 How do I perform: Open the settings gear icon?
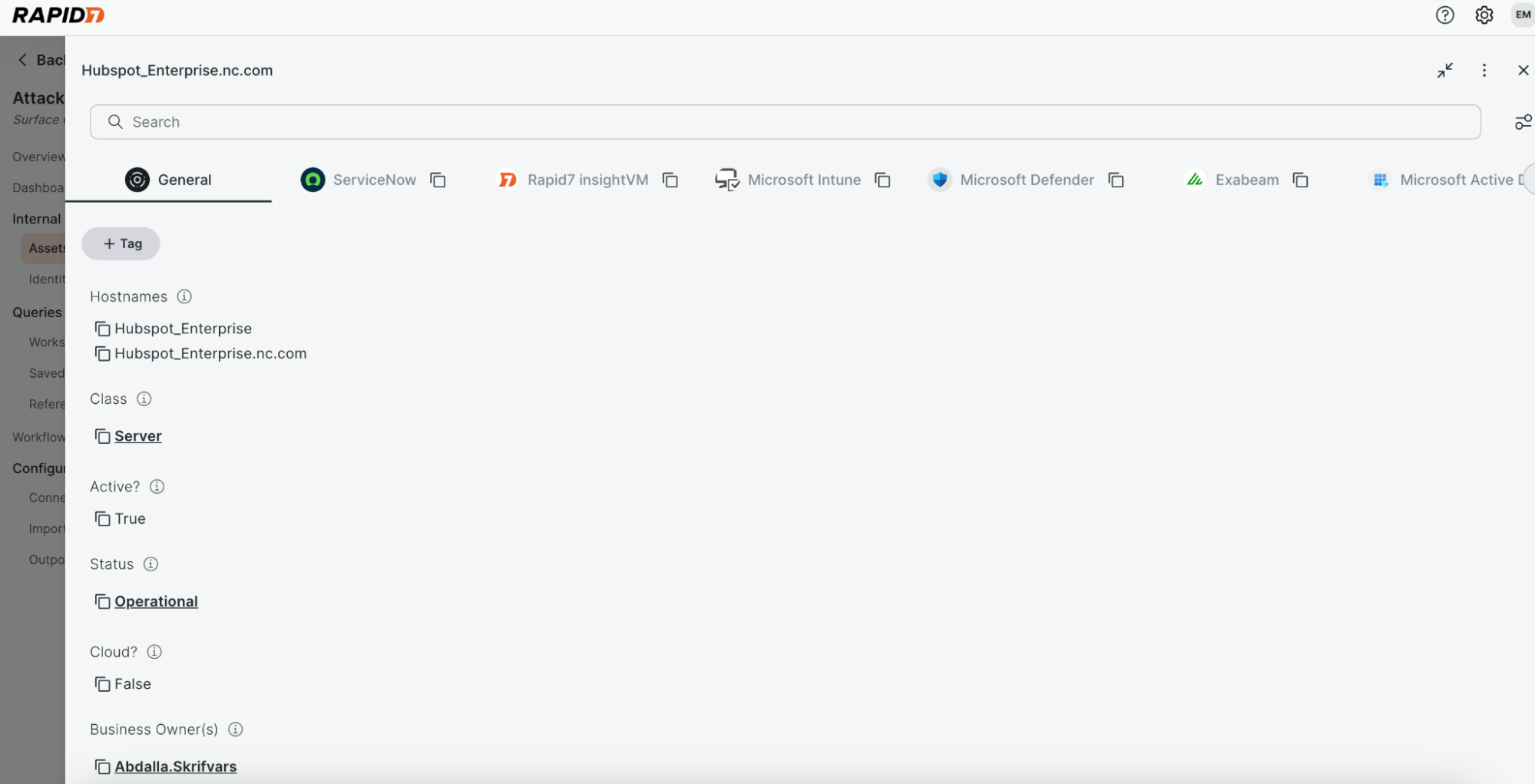click(1484, 15)
